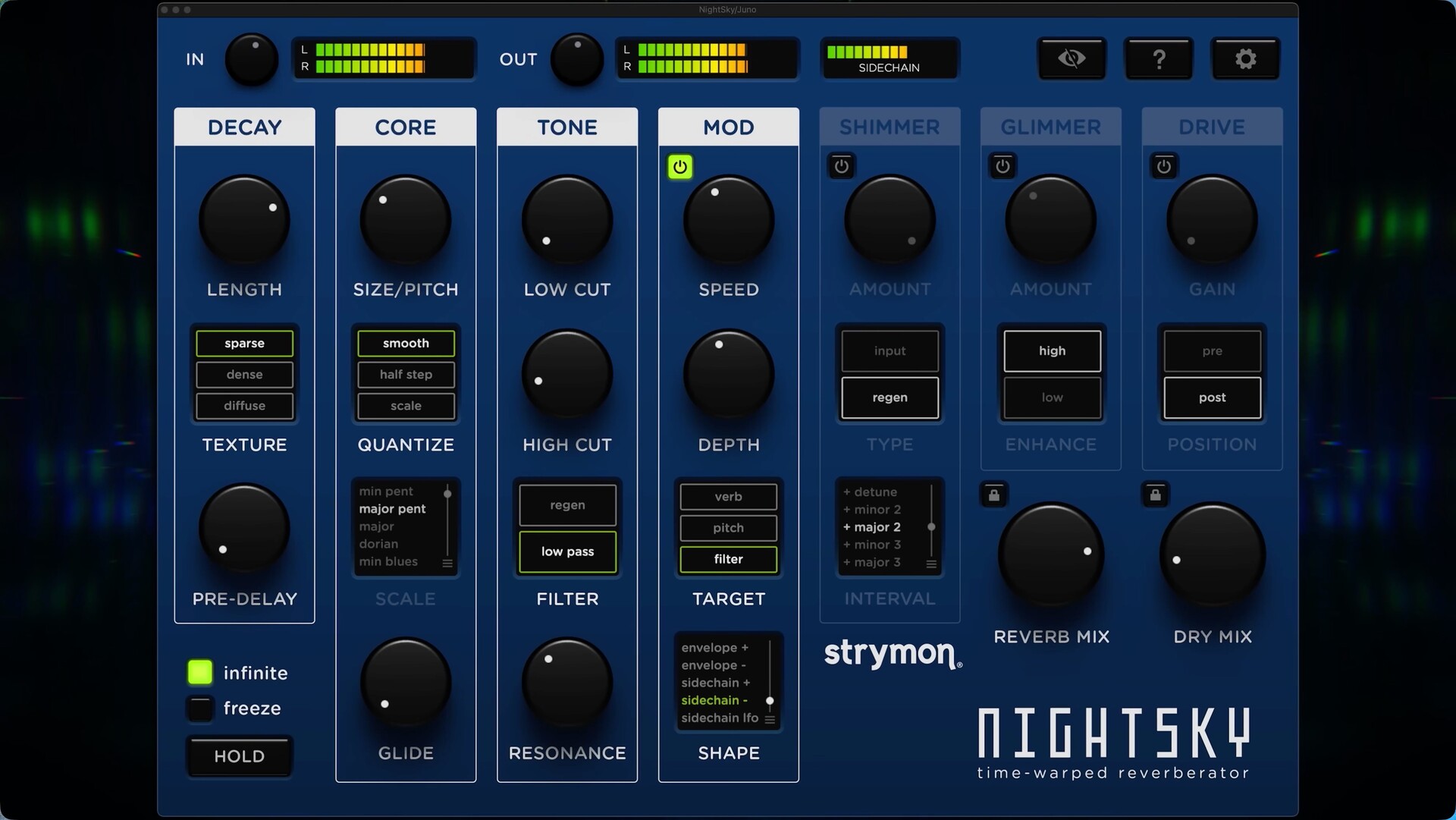Power on the Glimmer section
The width and height of the screenshot is (1456, 820).
[1003, 166]
